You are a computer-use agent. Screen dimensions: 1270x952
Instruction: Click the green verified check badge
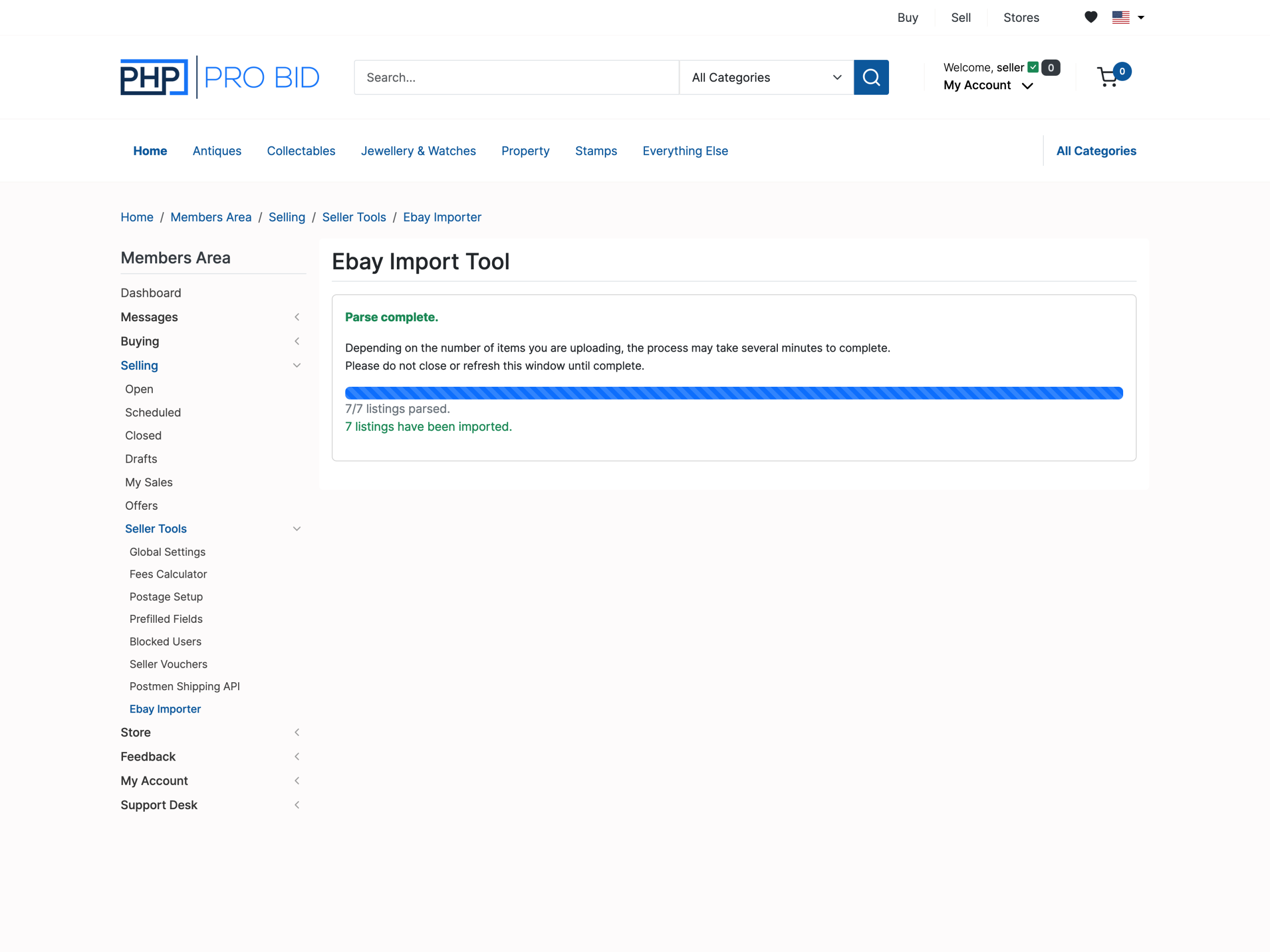click(1032, 67)
